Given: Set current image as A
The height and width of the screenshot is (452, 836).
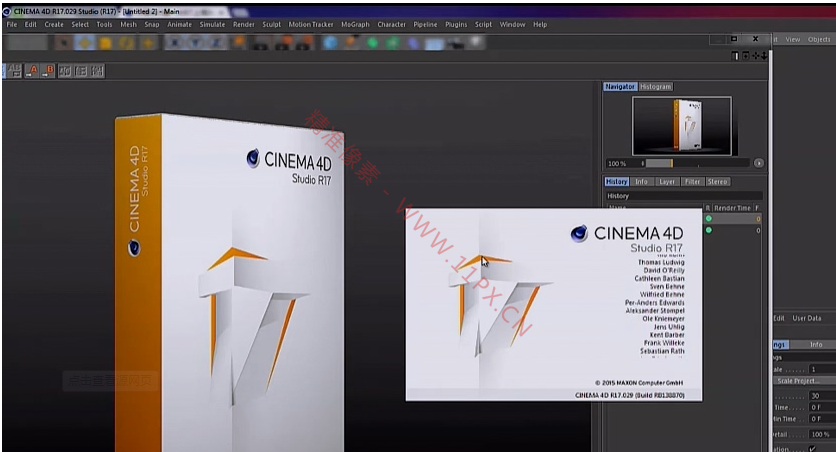Looking at the screenshot, I should tap(31, 70).
